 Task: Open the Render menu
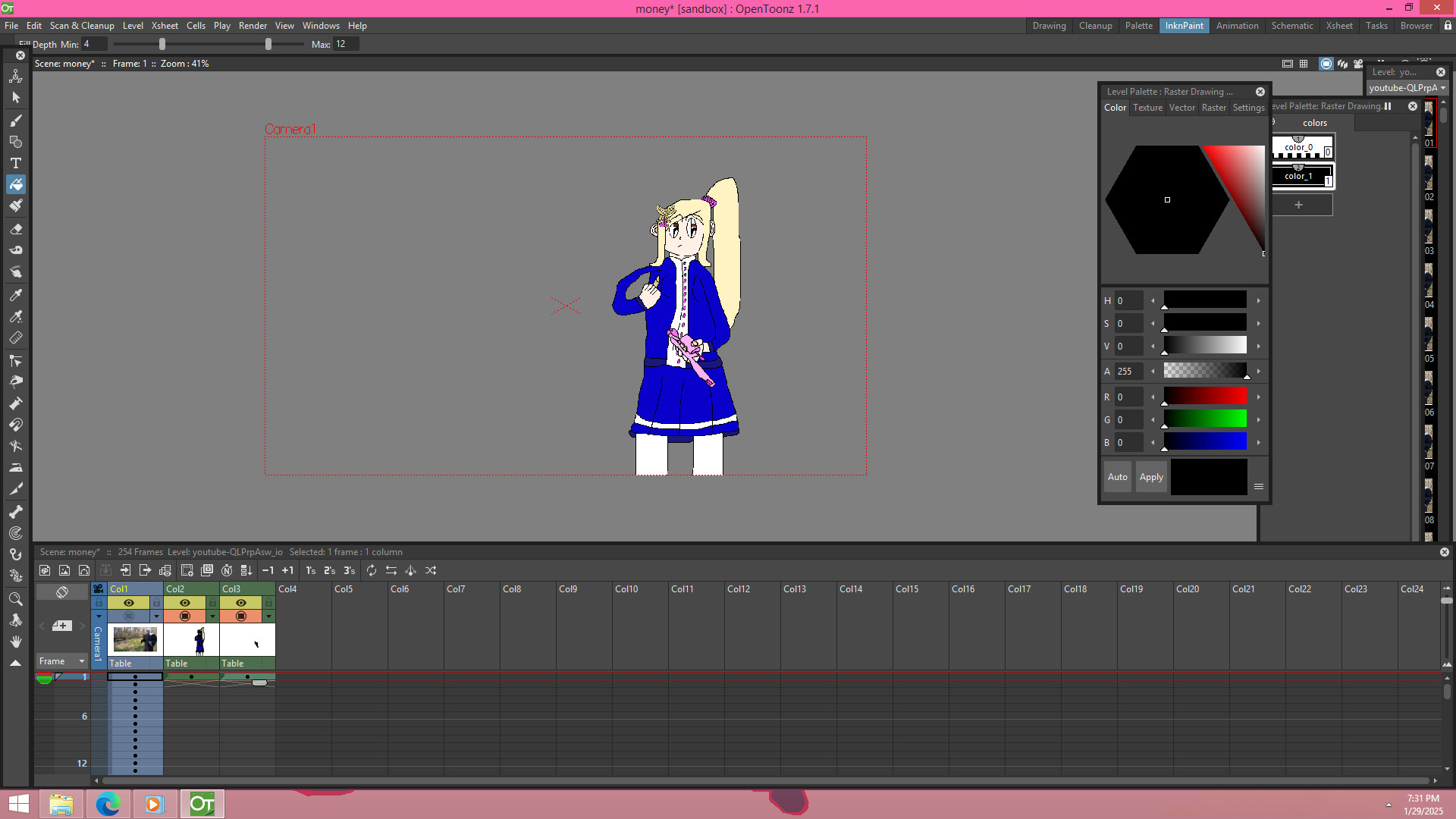coord(253,26)
